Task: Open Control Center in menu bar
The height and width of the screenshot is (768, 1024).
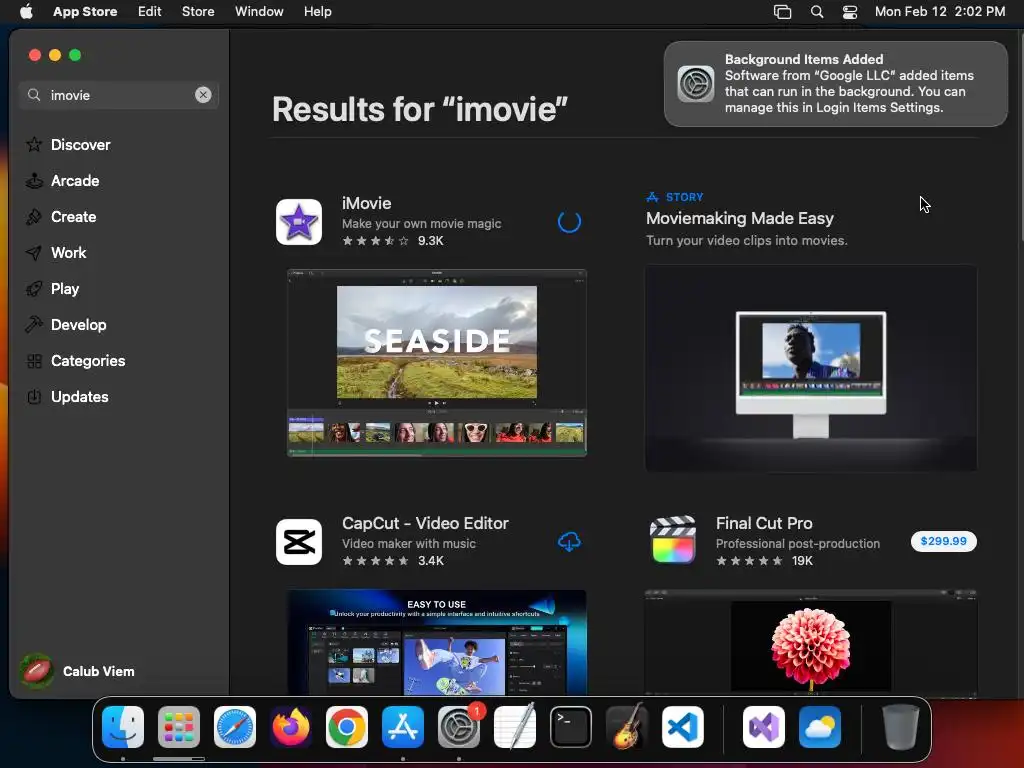Action: [850, 12]
